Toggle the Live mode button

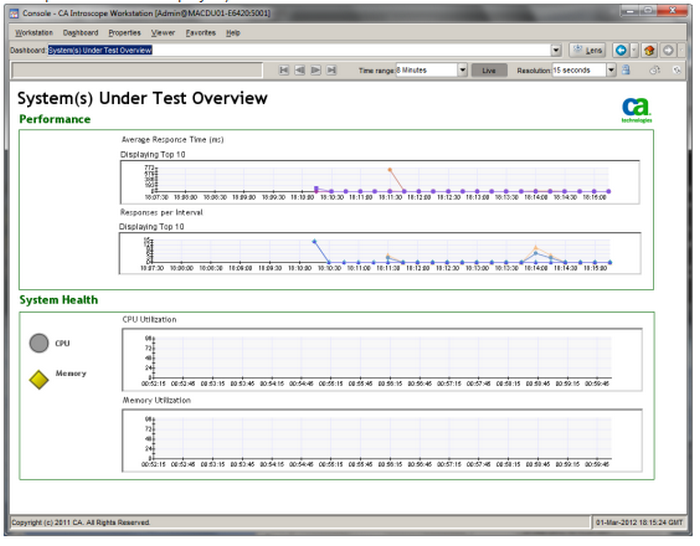tap(489, 71)
